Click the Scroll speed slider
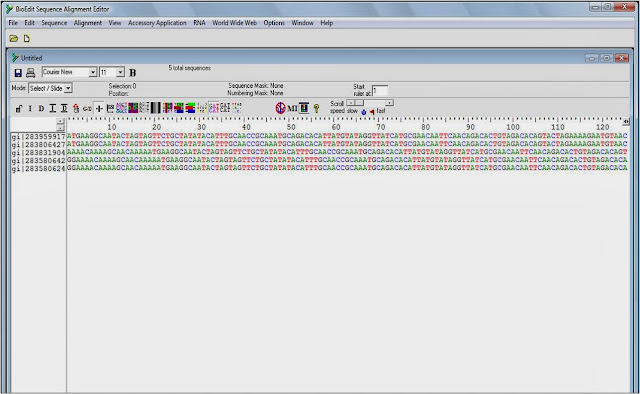The image size is (640, 394). (369, 103)
